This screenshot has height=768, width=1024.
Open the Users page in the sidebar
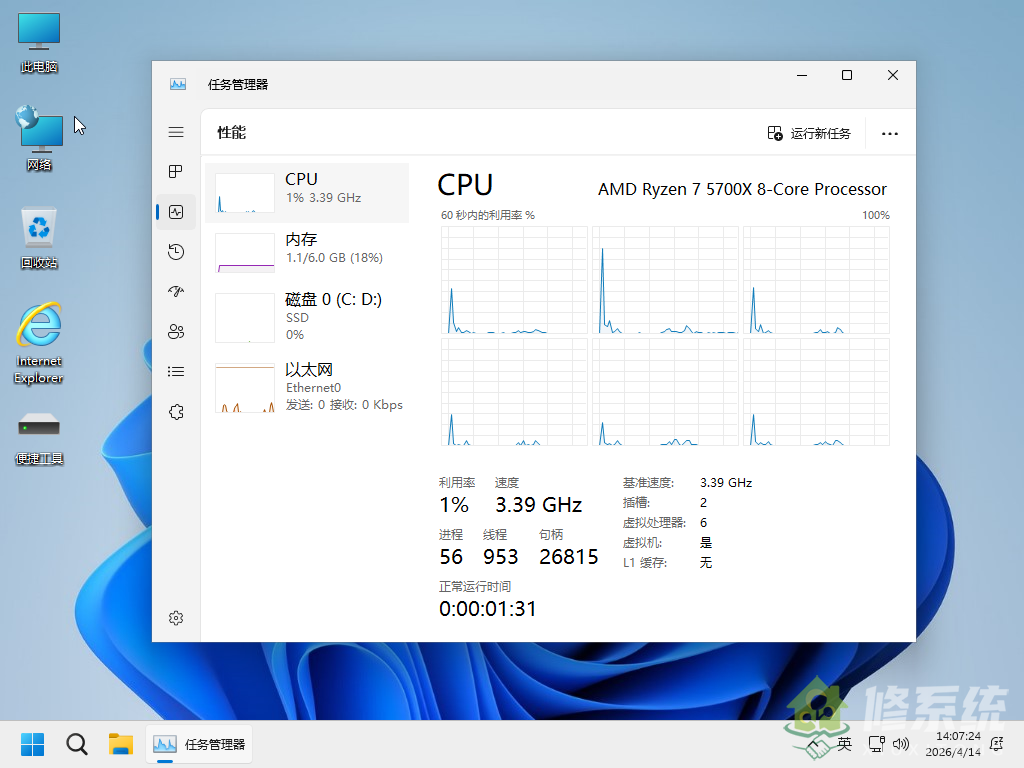[x=176, y=331]
